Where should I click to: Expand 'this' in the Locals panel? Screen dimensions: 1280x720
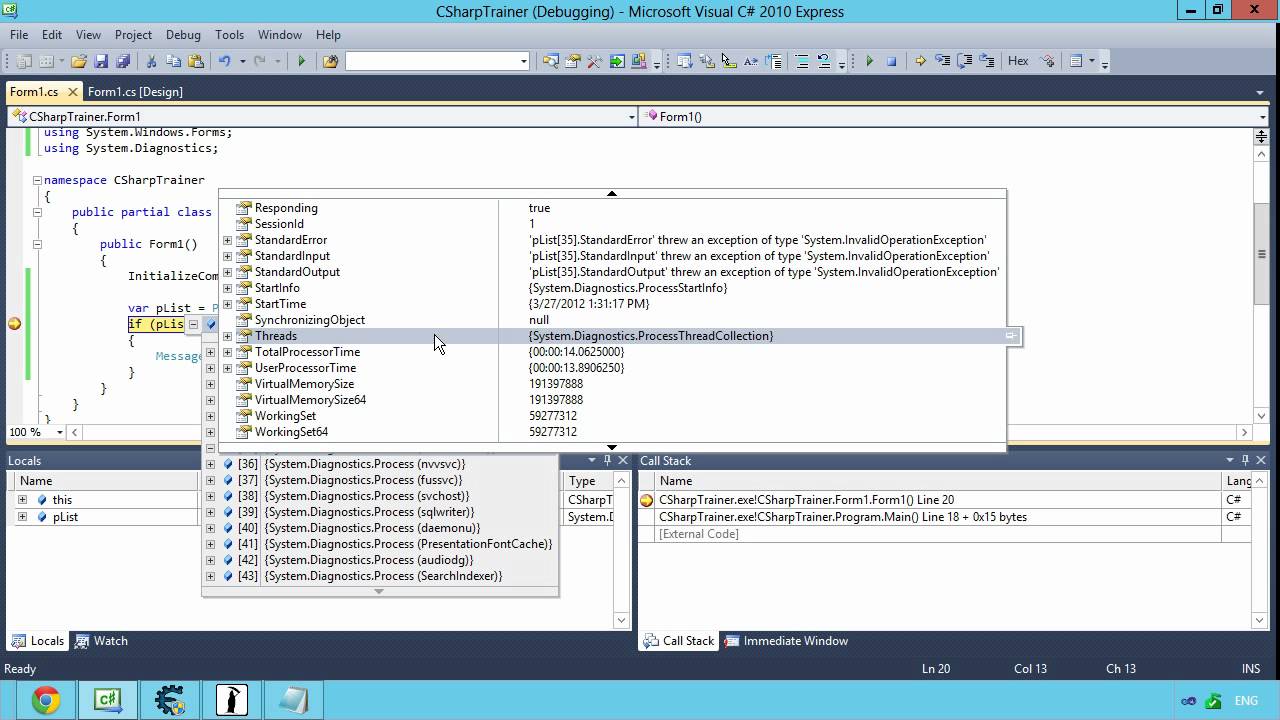pos(22,500)
